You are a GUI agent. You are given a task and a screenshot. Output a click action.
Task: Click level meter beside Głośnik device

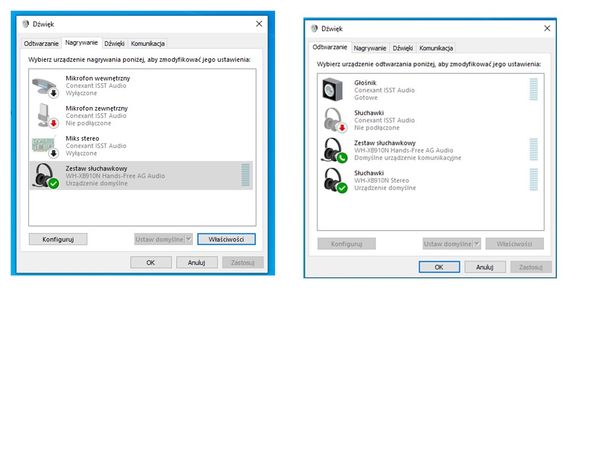(x=533, y=90)
